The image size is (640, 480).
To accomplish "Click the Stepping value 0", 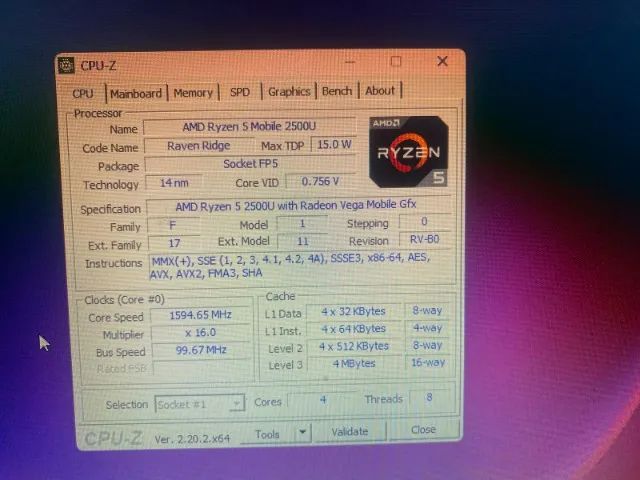I will pyautogui.click(x=424, y=221).
